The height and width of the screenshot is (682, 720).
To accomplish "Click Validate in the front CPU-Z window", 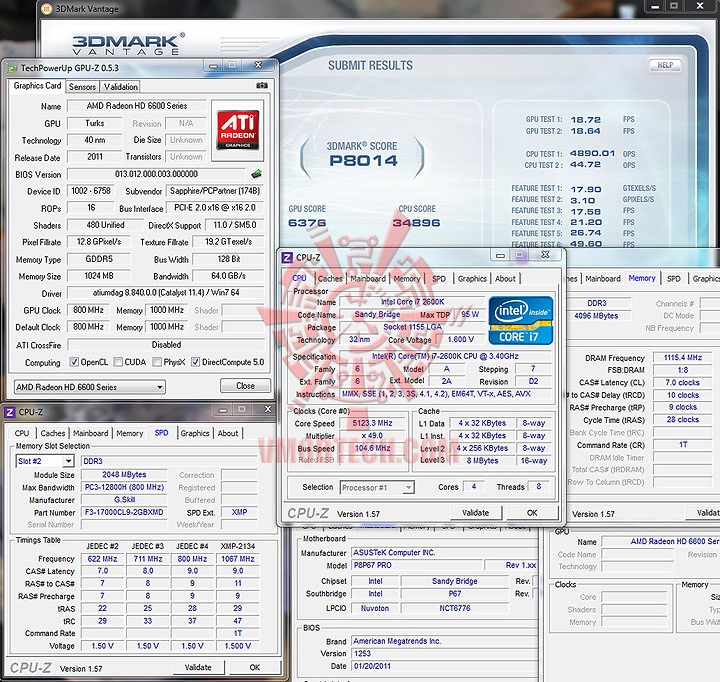I will point(476,513).
